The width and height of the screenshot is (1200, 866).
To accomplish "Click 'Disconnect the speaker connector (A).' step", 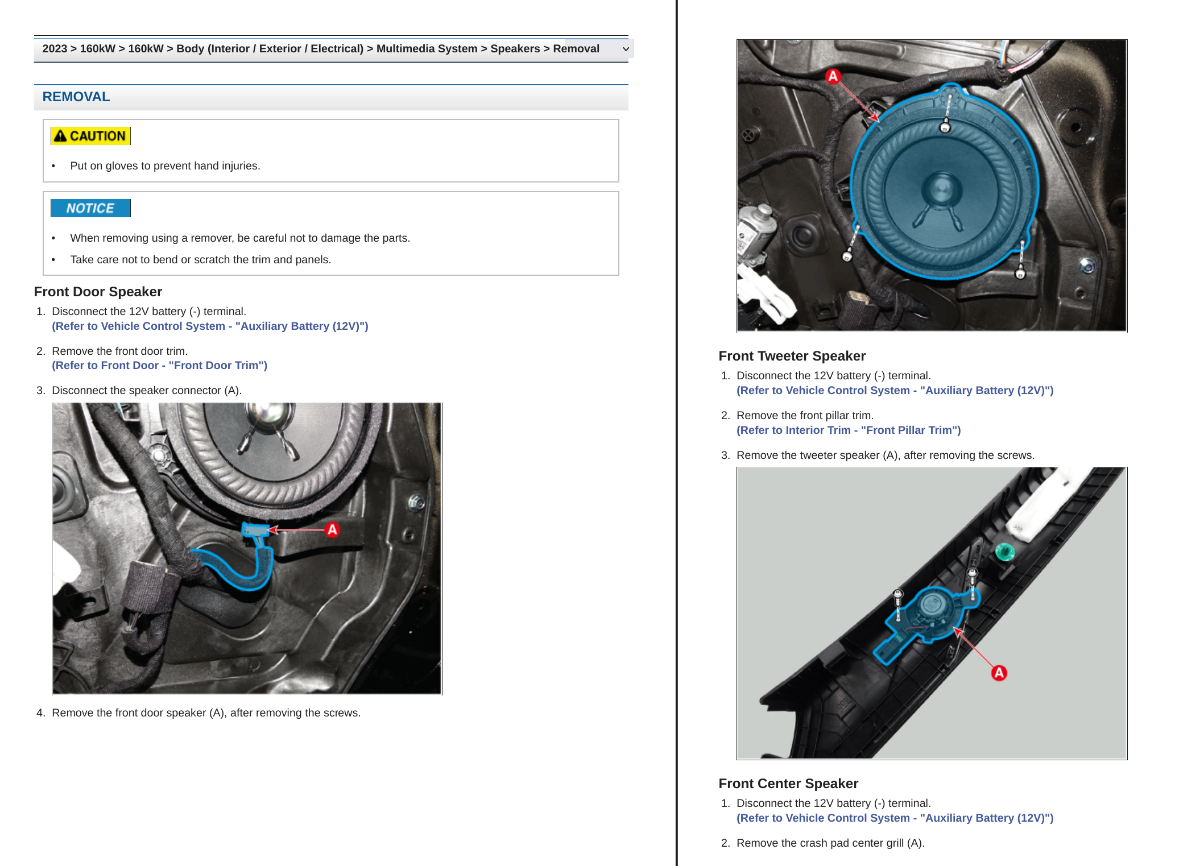I will click(x=147, y=390).
